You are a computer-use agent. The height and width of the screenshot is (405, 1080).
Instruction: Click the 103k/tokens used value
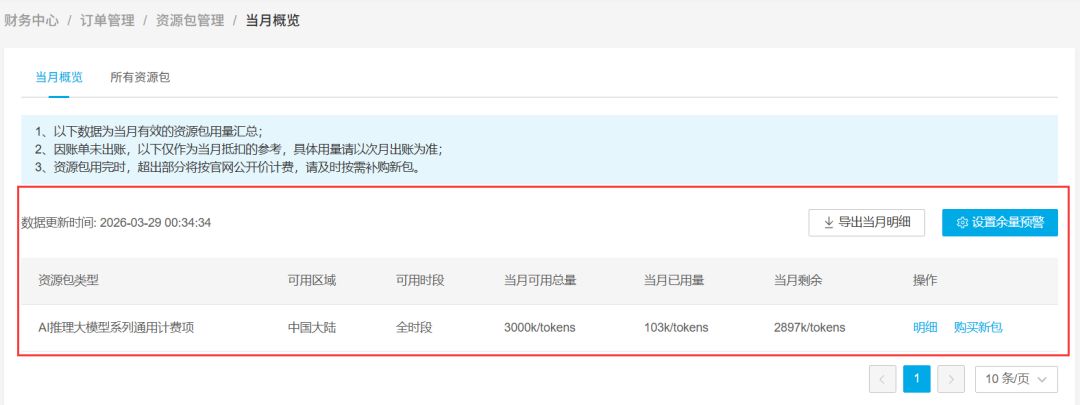[676, 327]
